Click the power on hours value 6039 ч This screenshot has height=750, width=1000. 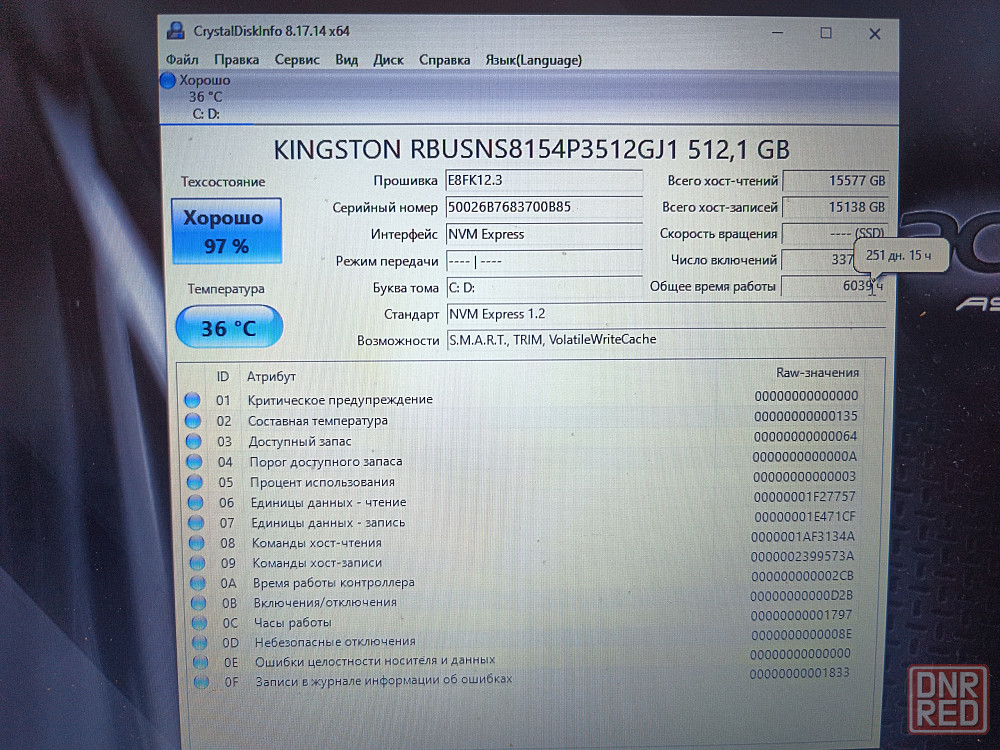(834, 286)
